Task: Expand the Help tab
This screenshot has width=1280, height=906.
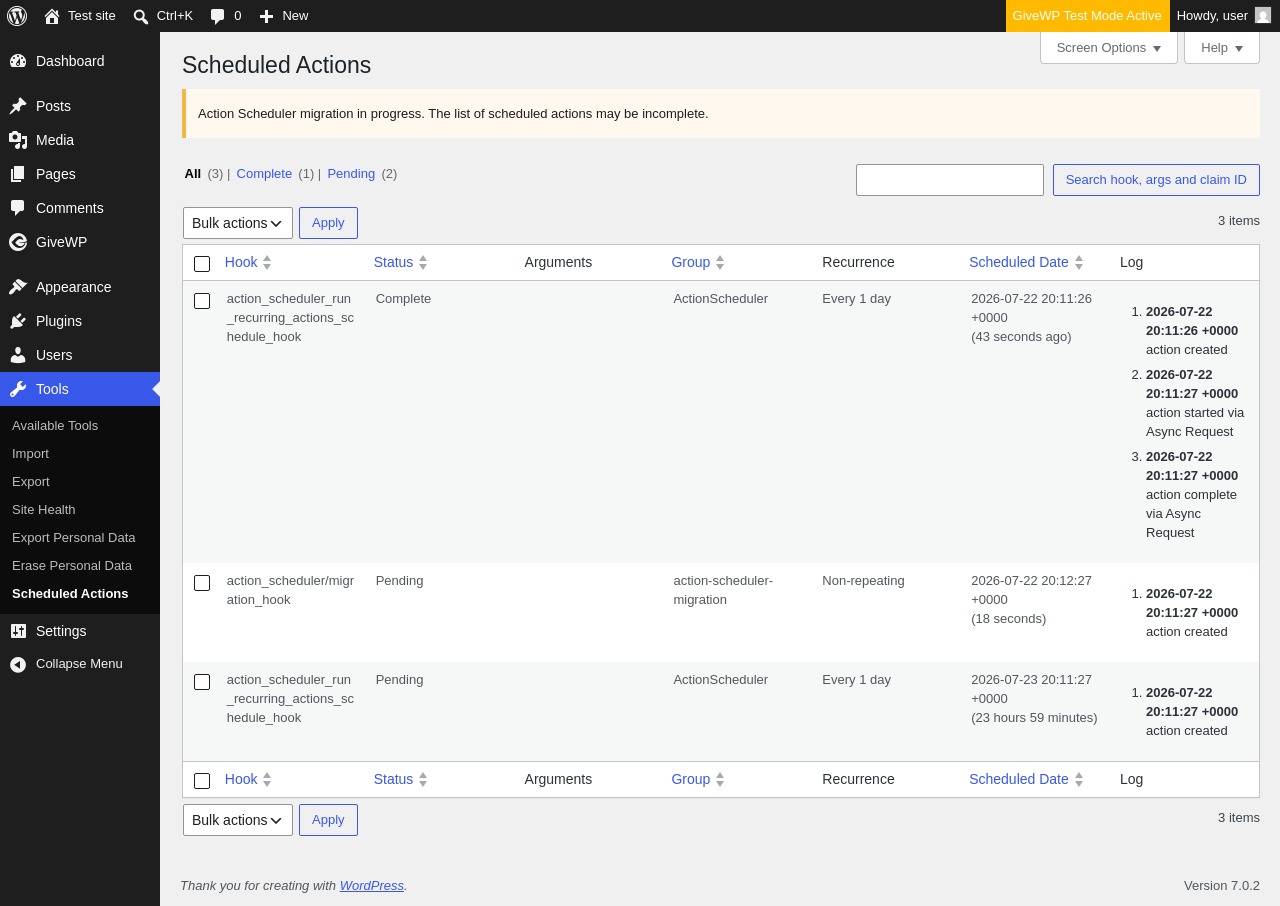Action: (x=1222, y=47)
